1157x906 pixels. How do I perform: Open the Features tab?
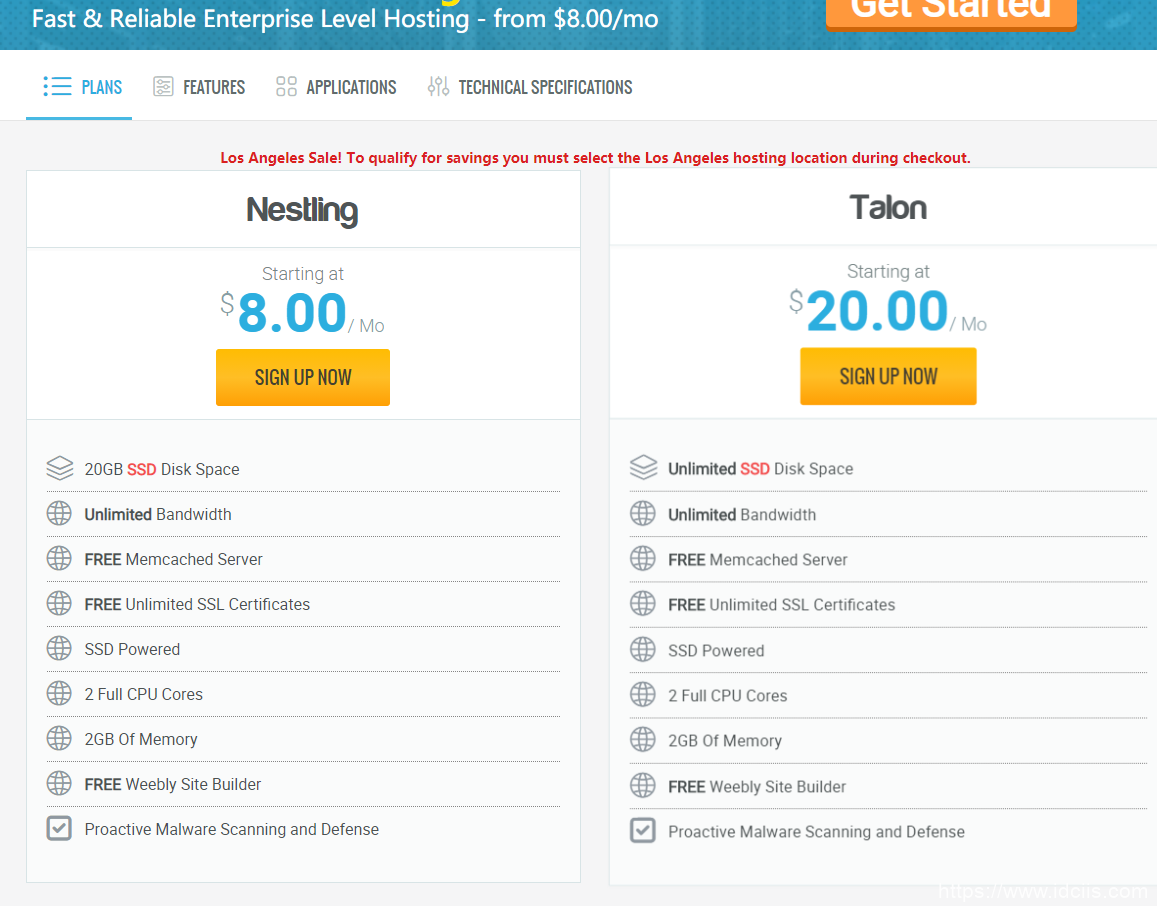coord(213,87)
